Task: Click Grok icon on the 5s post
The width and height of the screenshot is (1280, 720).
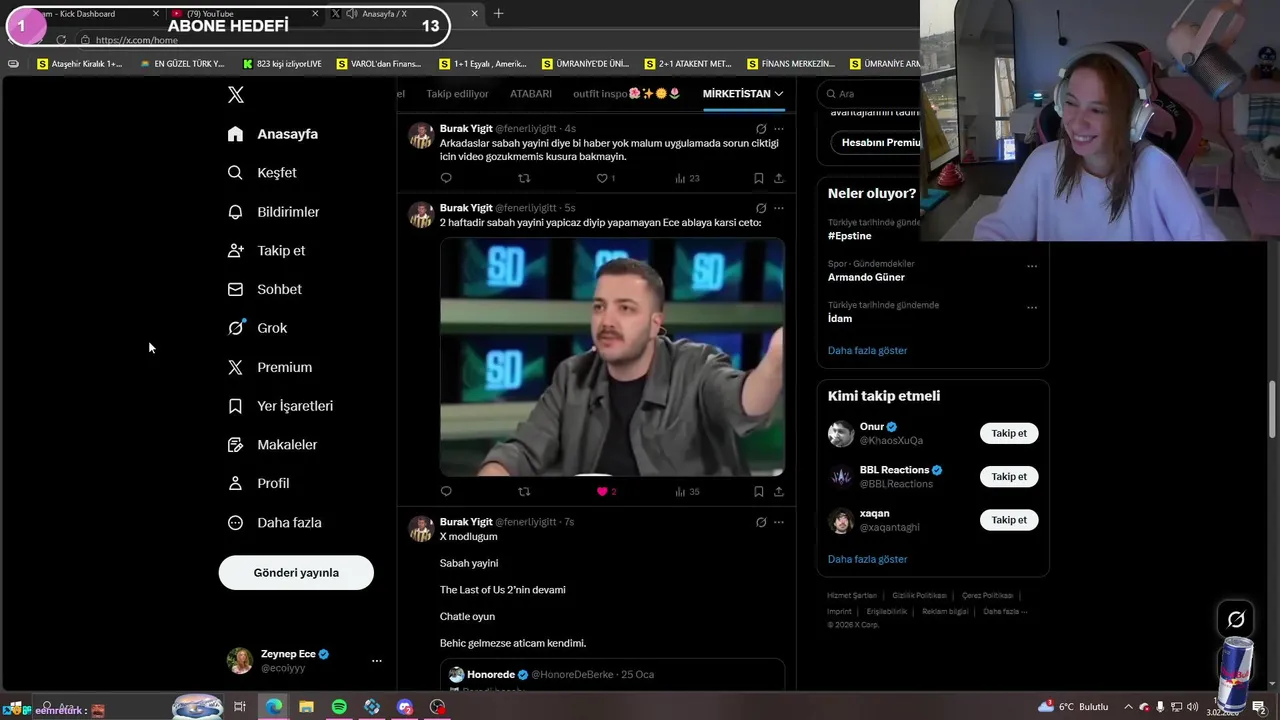Action: (761, 208)
